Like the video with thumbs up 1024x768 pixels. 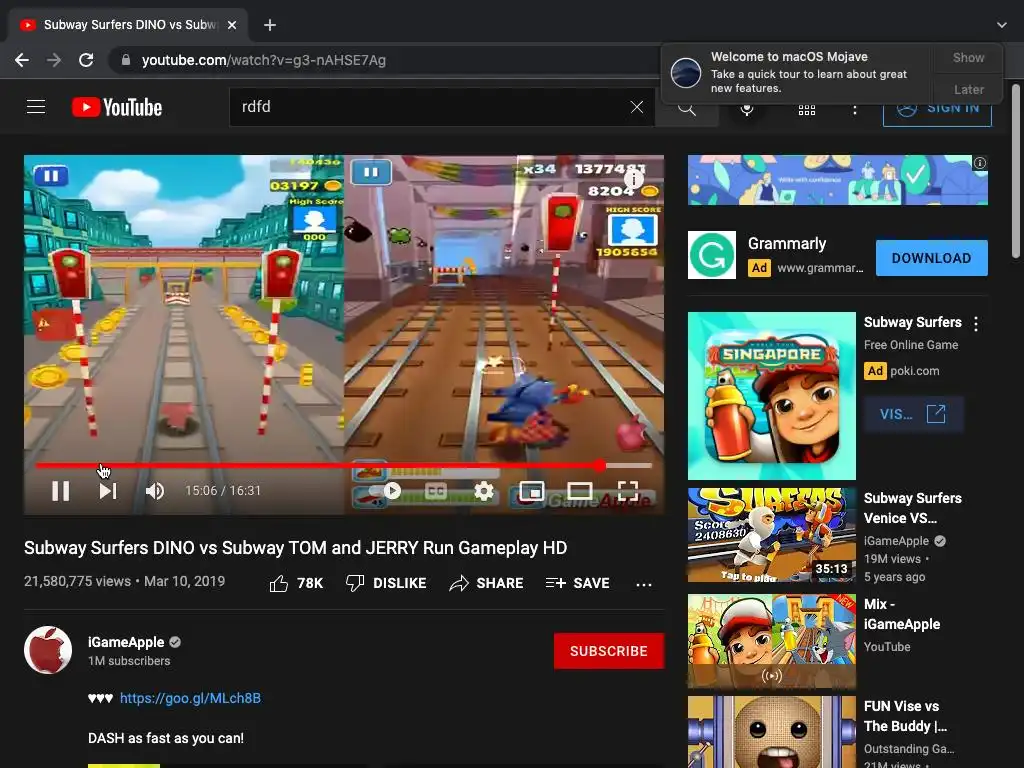(296, 583)
